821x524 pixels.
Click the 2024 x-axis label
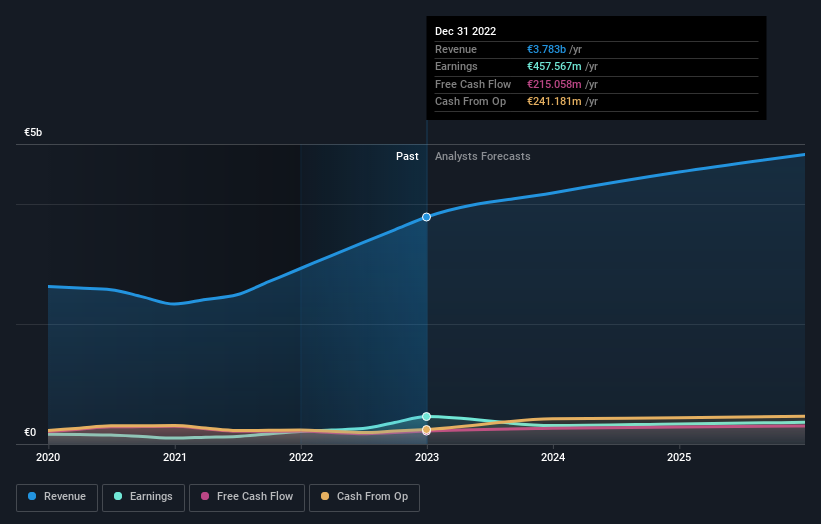point(553,458)
